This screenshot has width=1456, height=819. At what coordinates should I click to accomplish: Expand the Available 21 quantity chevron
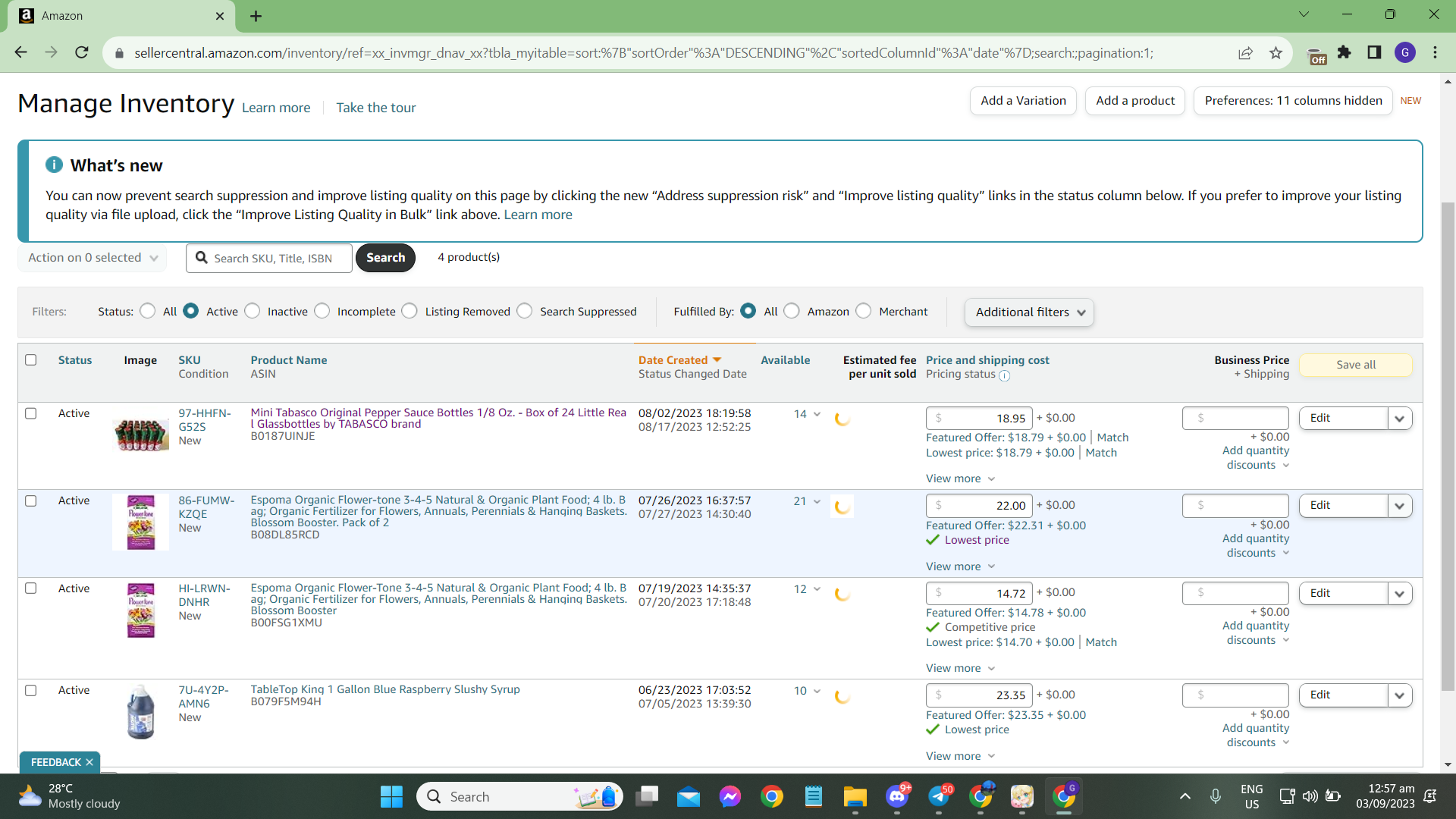[817, 501]
